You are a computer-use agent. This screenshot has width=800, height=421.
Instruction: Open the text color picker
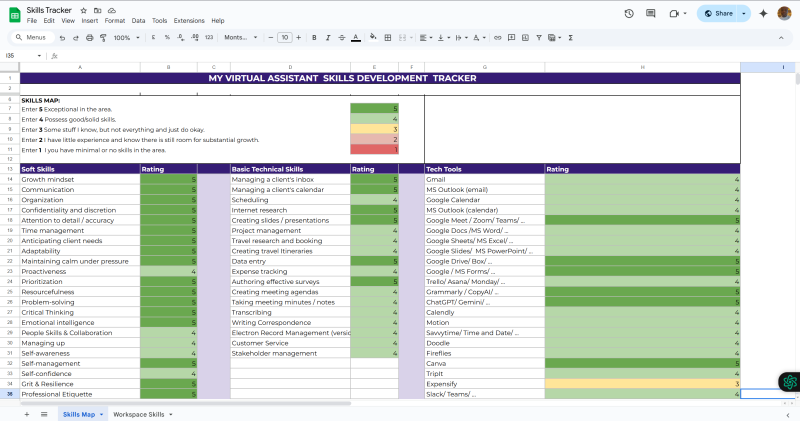[x=356, y=38]
